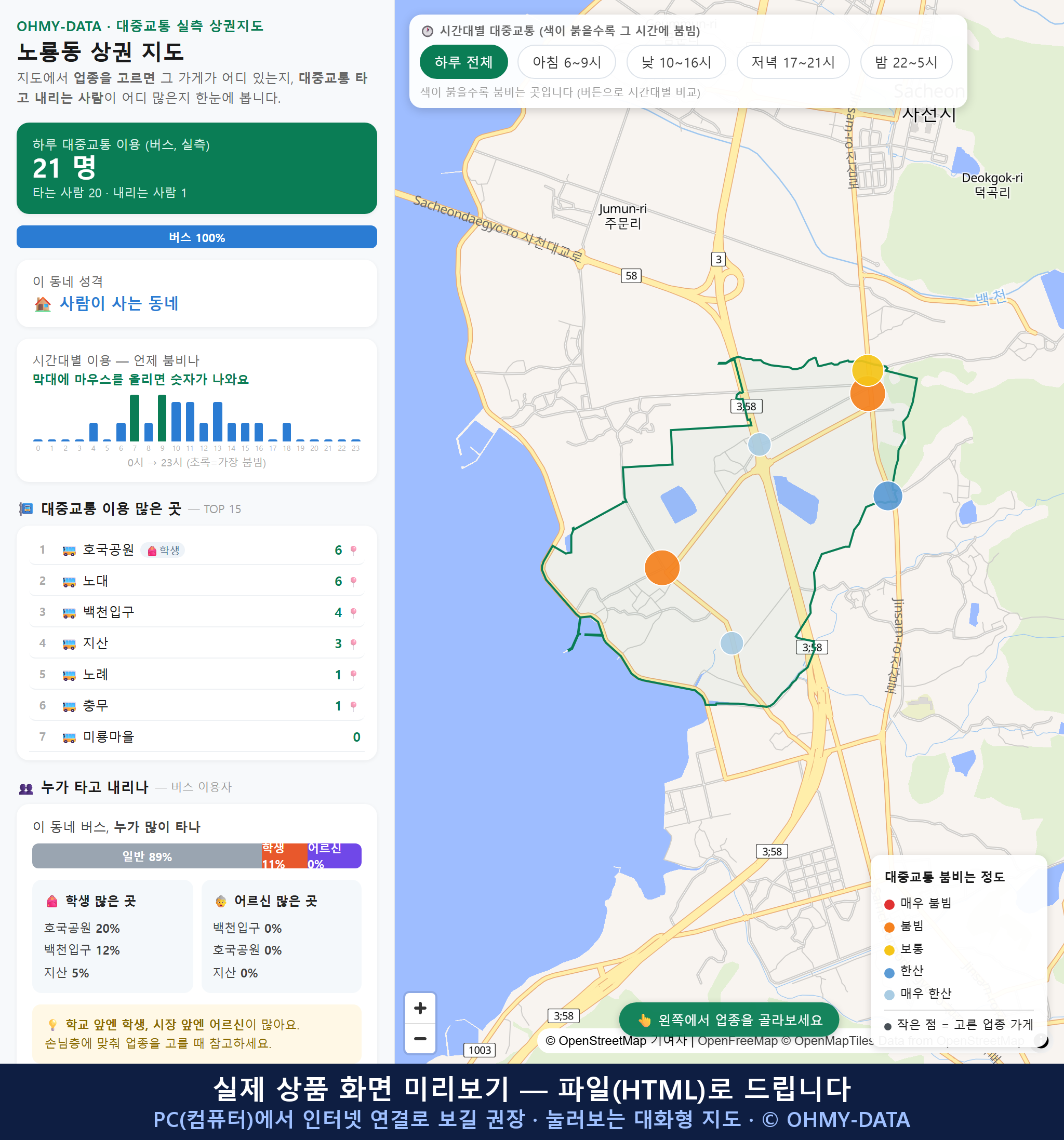Screen dimensions: 1064x1140
Task: Click the bus icon beside 충무
Action: pyautogui.click(x=69, y=706)
